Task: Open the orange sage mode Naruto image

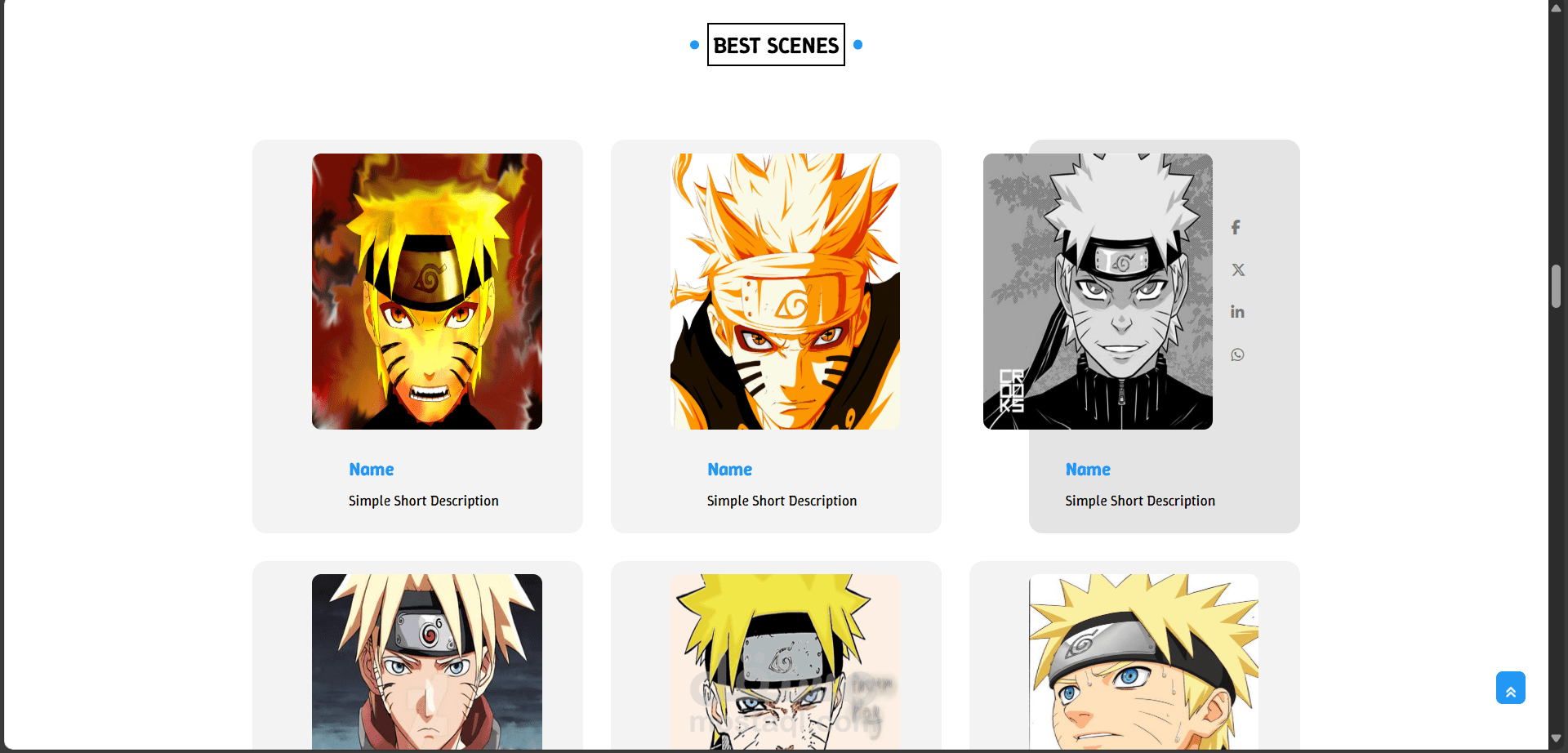Action: point(785,292)
